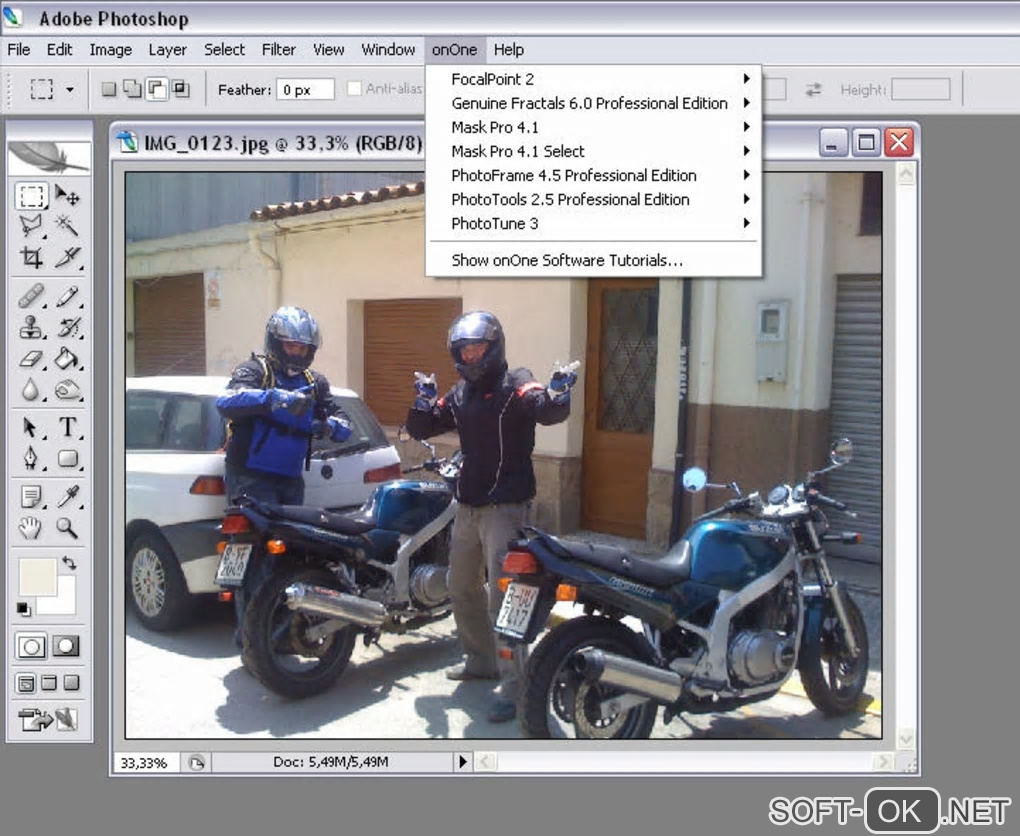1020x836 pixels.
Task: Click the 33,33% zoom field
Action: click(144, 762)
